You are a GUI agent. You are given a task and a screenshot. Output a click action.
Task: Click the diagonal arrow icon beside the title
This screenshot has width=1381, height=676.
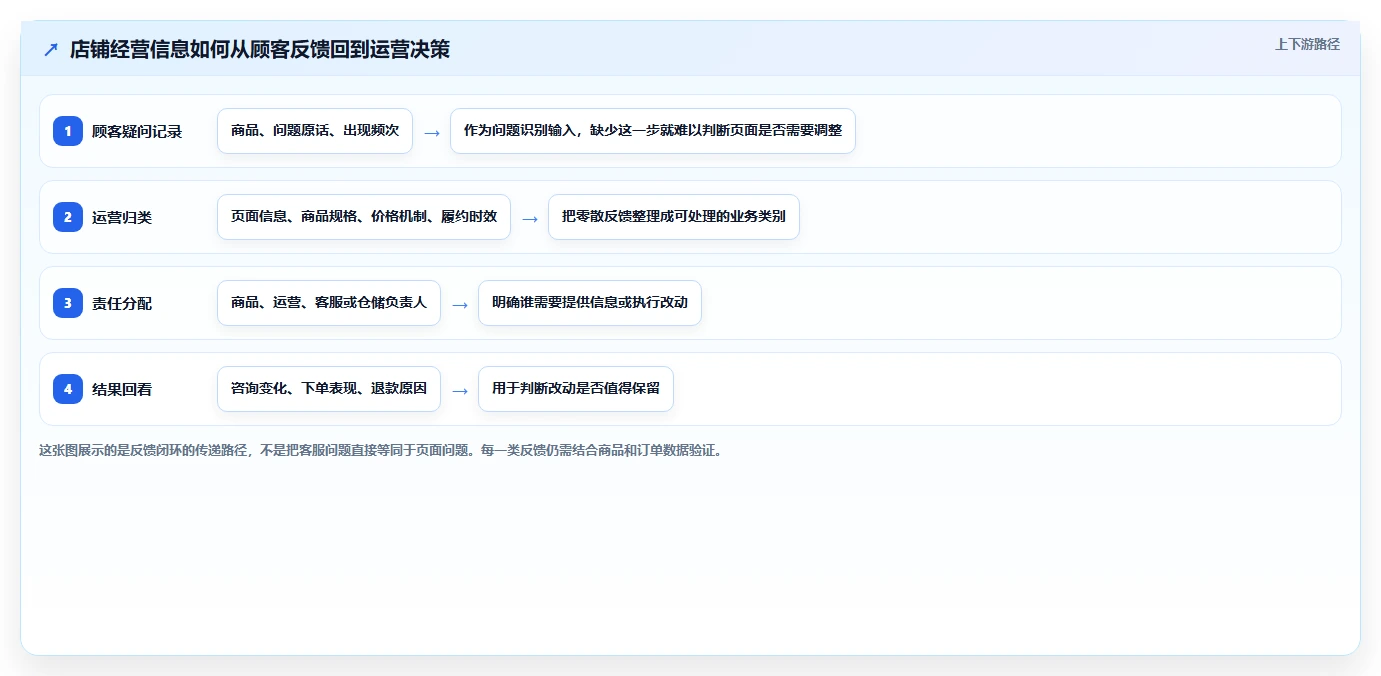(51, 50)
